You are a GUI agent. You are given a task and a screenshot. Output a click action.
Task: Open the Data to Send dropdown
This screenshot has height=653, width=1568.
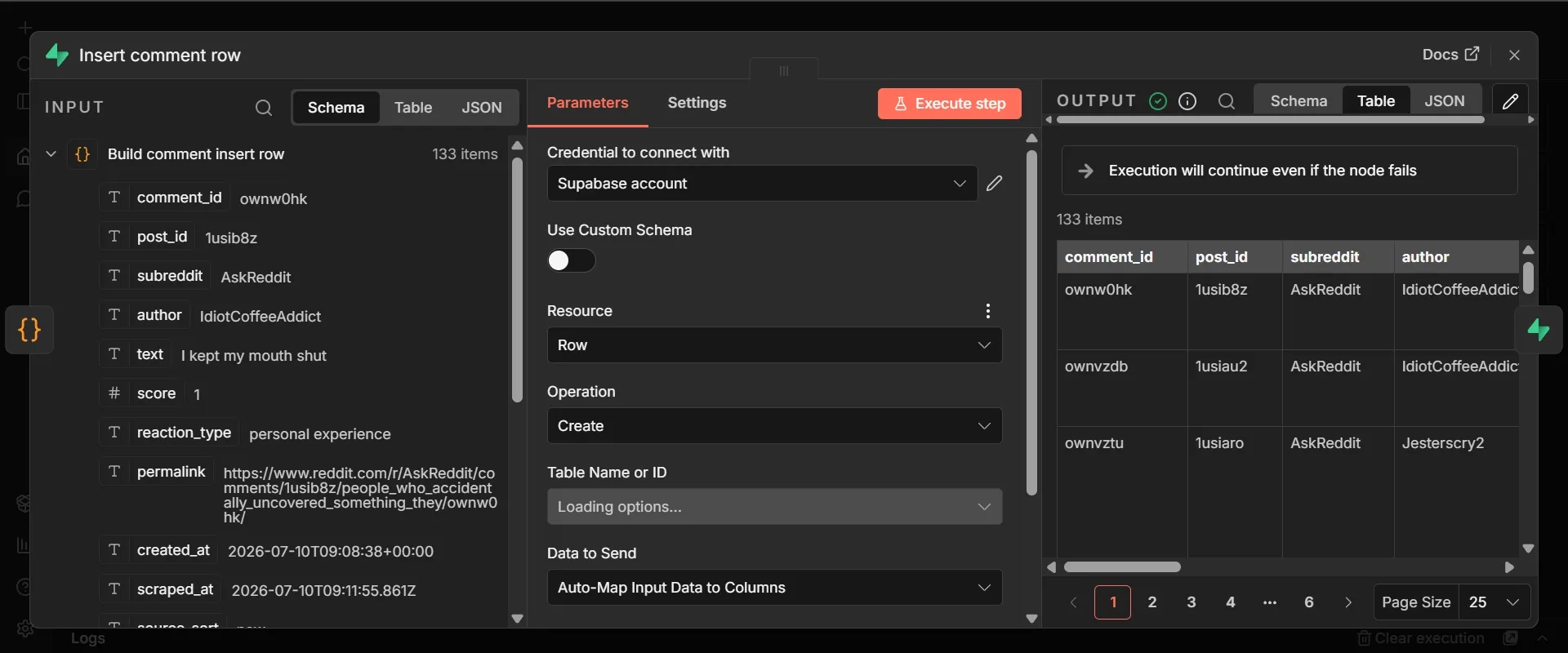[x=774, y=588]
